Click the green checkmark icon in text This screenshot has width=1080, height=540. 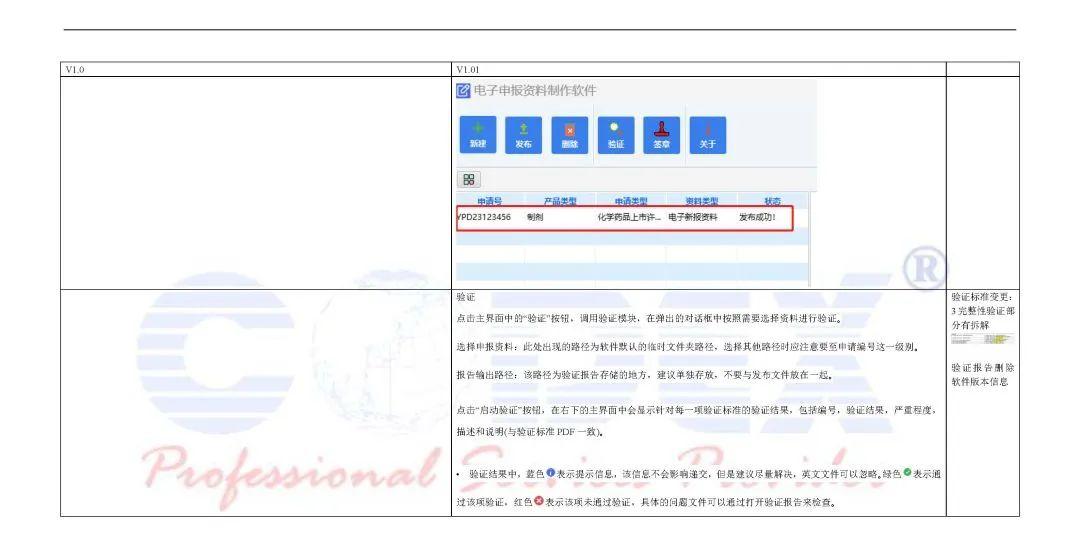[x=907, y=473]
